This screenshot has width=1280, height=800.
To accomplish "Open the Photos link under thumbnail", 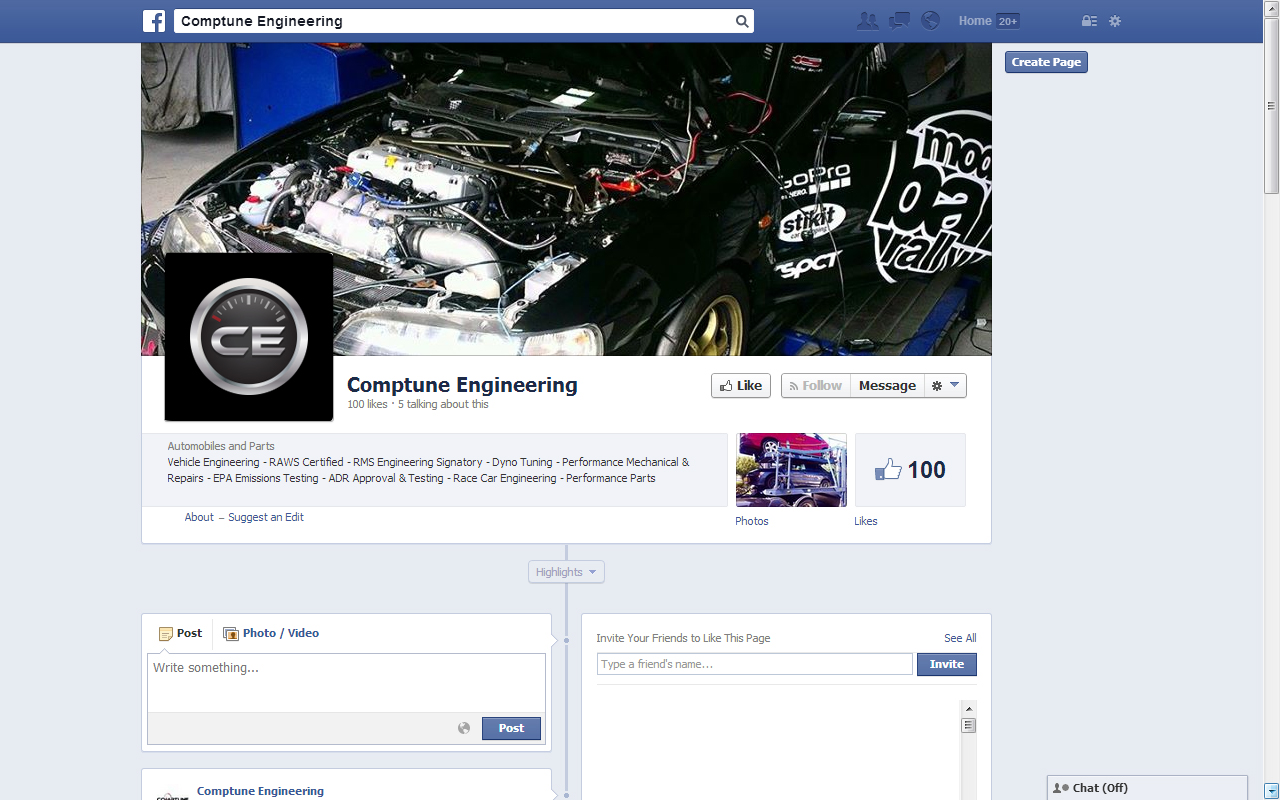I will [752, 521].
